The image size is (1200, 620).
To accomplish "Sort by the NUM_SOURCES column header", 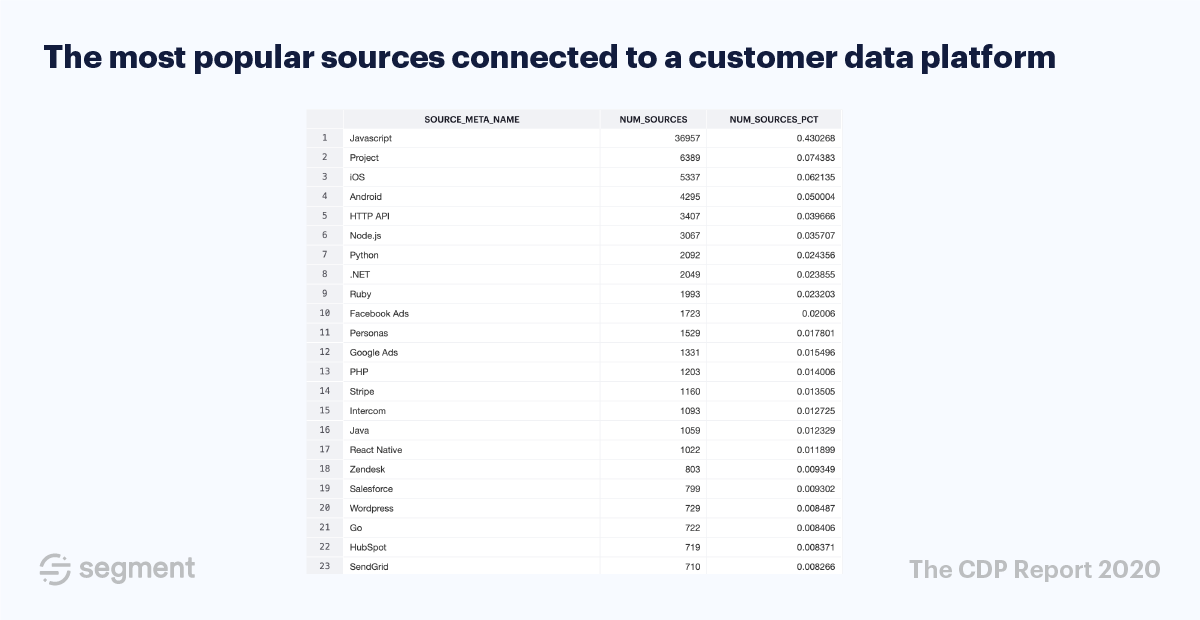I will [653, 119].
